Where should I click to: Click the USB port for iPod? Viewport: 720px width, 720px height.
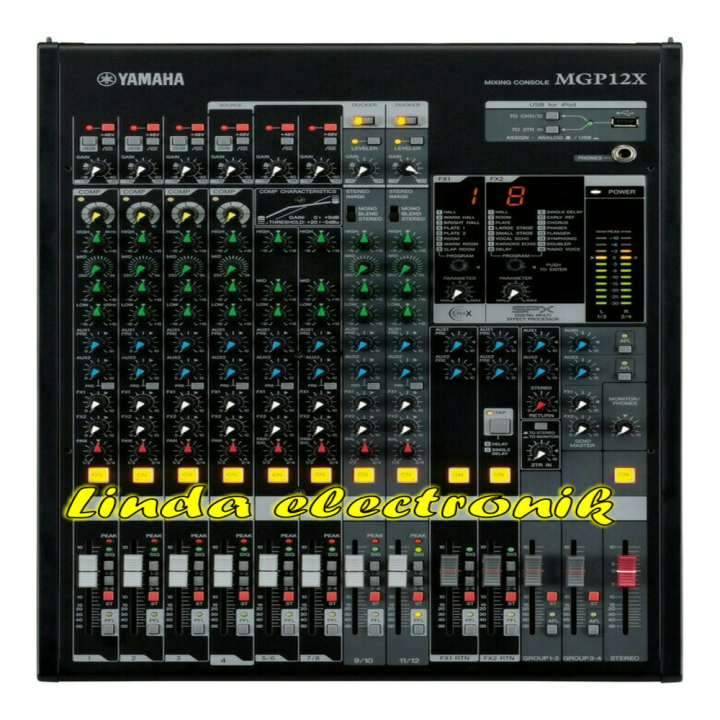pos(624,122)
